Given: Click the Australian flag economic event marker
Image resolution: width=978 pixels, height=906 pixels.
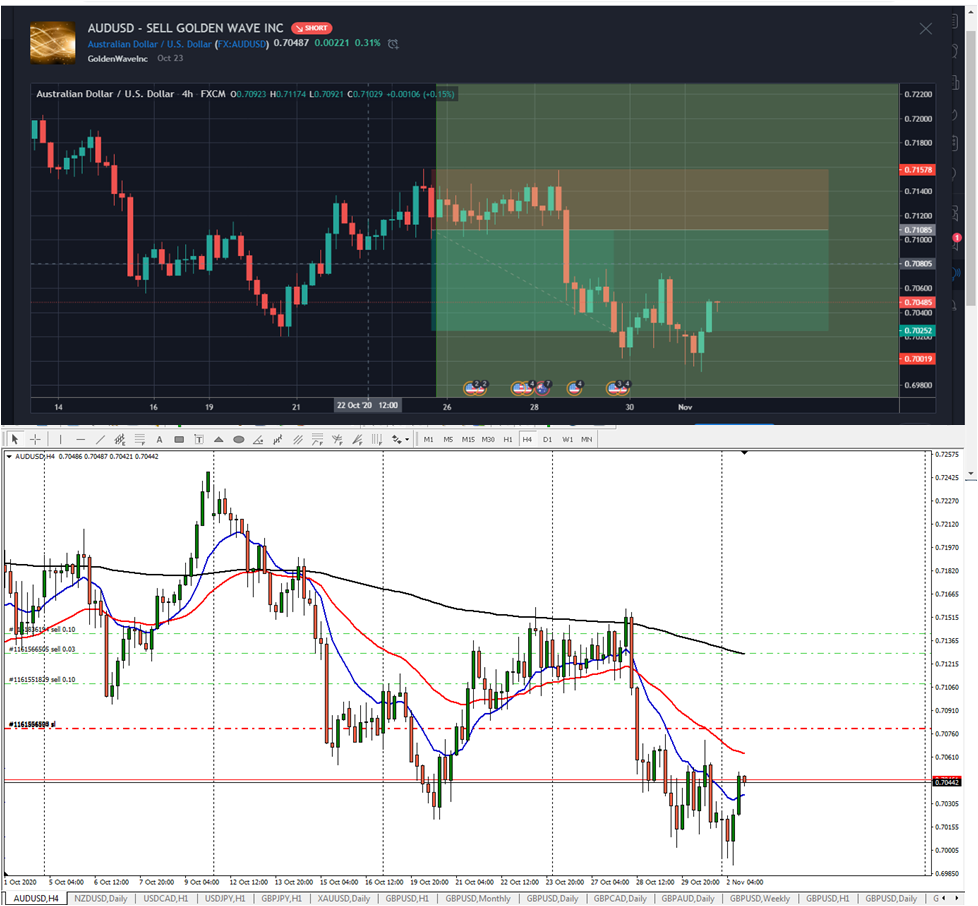Looking at the screenshot, I should [543, 388].
